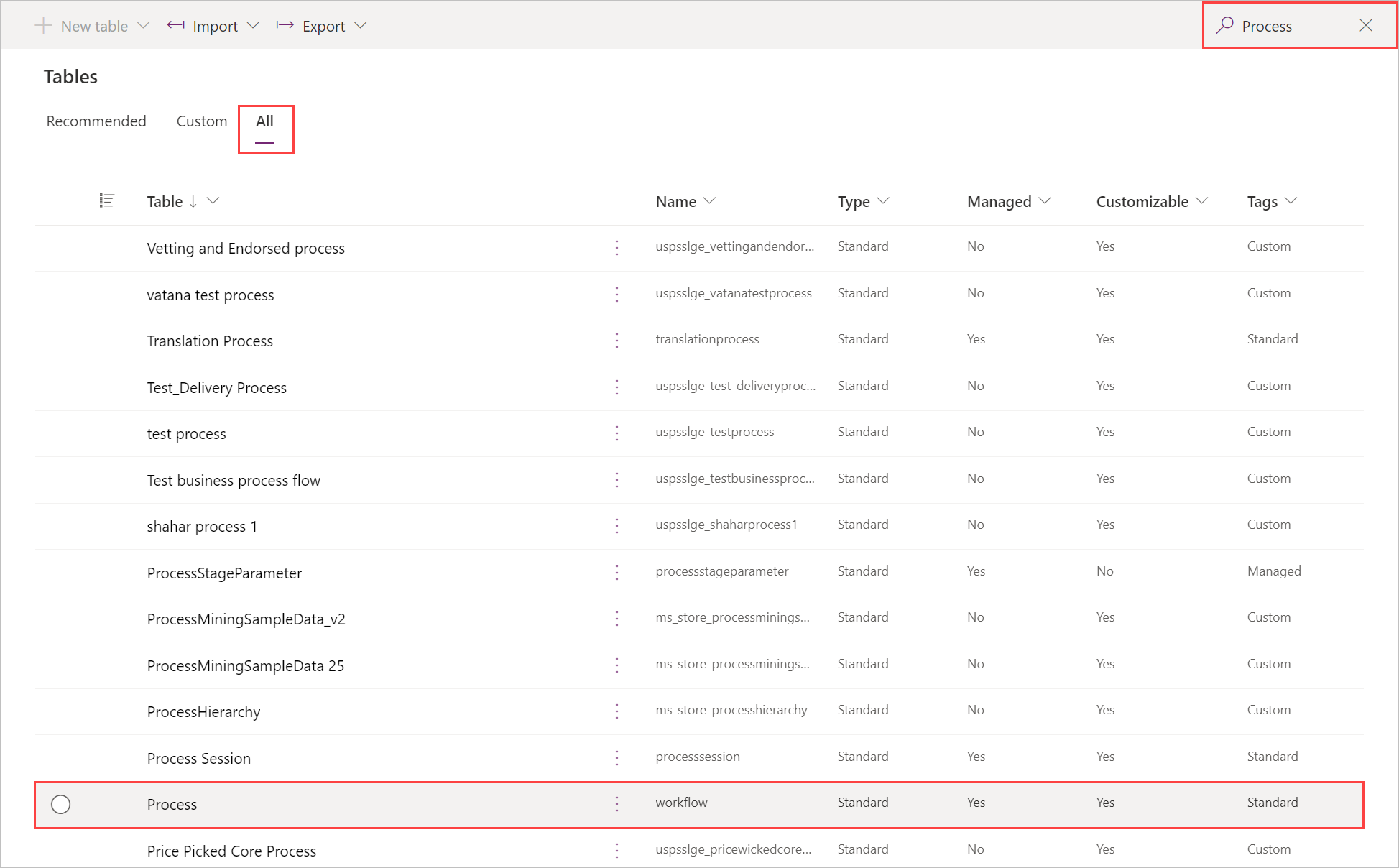The height and width of the screenshot is (868, 1399).
Task: Click the New table icon
Action: point(43,26)
